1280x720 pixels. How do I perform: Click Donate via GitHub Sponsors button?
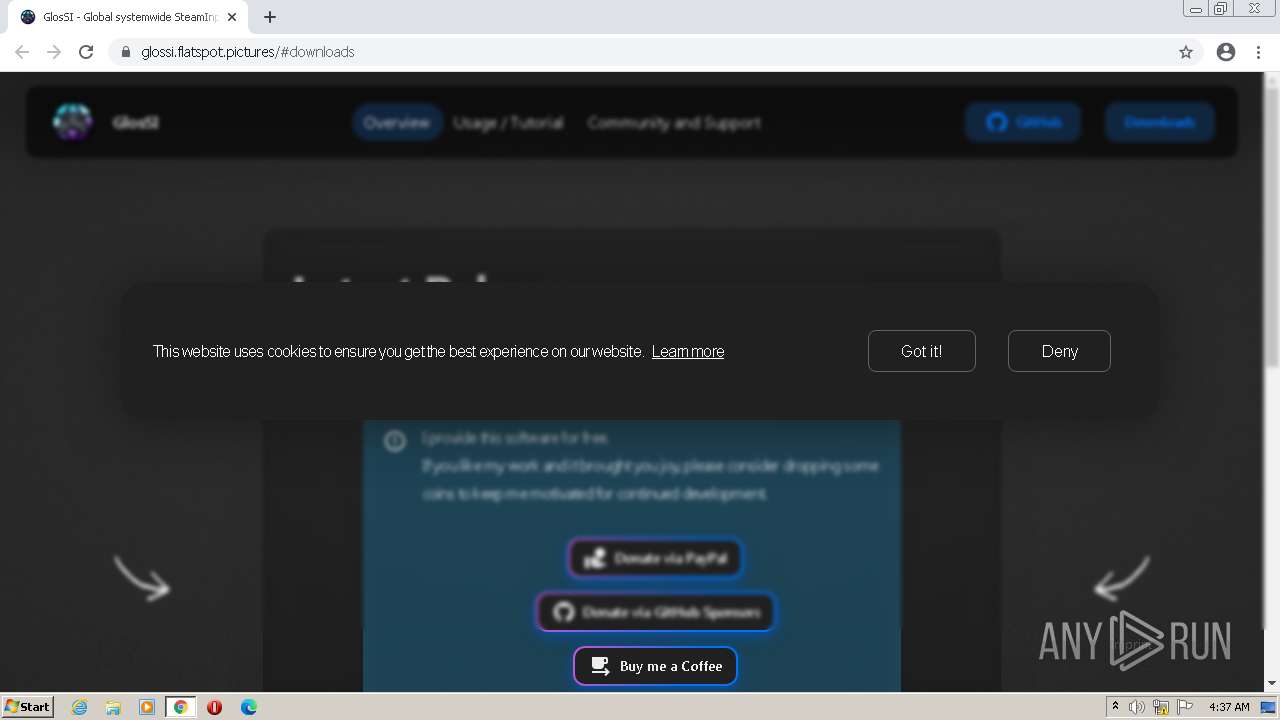click(x=655, y=612)
